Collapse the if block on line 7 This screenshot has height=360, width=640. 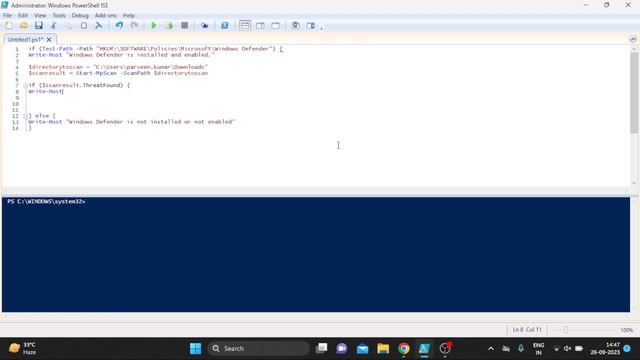pos(25,85)
